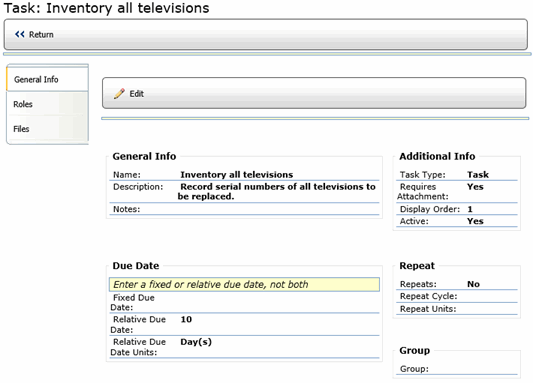
Task: Open the Files tab
Action: tap(48, 129)
